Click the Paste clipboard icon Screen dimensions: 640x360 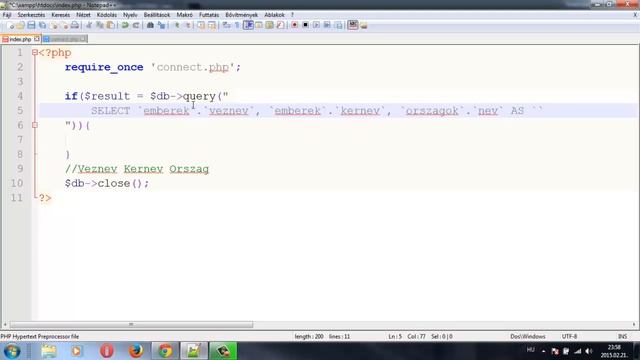point(110,25)
